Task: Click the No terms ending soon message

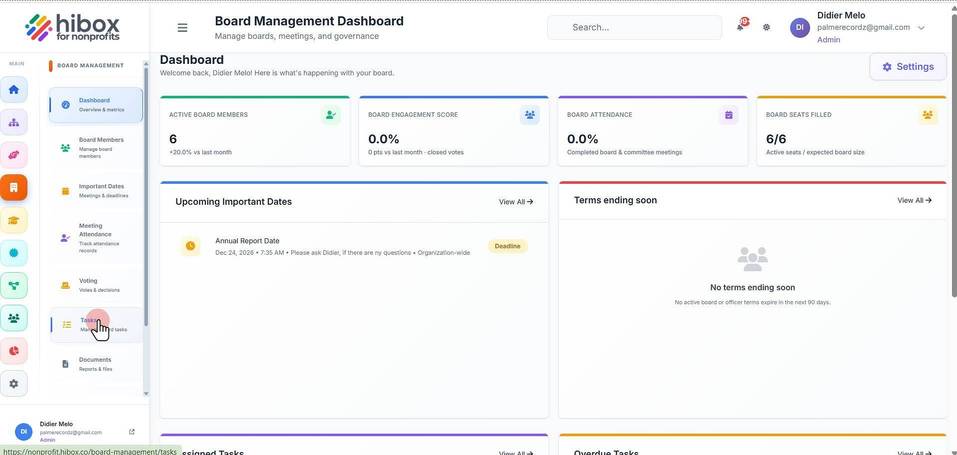Action: (x=752, y=287)
